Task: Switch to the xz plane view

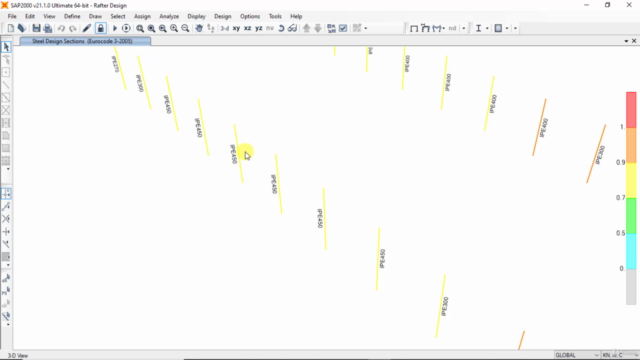Action: (x=248, y=28)
